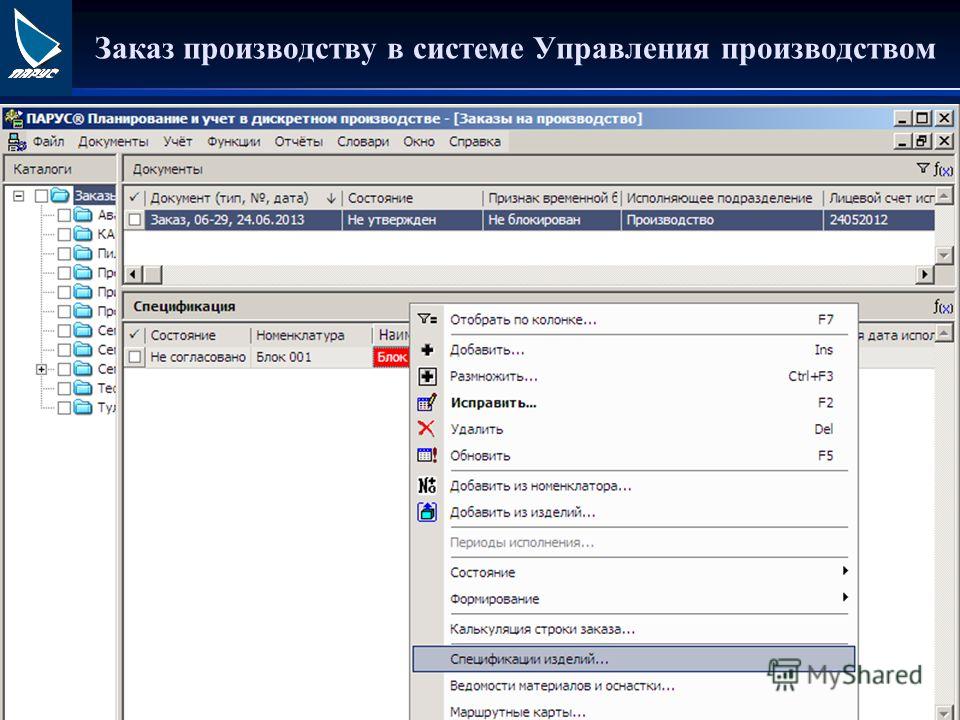The image size is (960, 720).
Task: Click the application icon left of Файл menu
Action: (x=17, y=141)
